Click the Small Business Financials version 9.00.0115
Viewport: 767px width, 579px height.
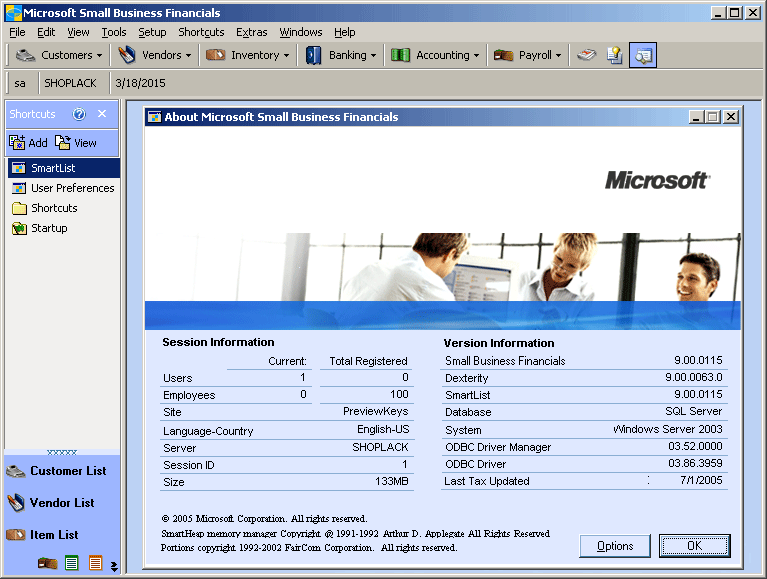click(x=698, y=360)
